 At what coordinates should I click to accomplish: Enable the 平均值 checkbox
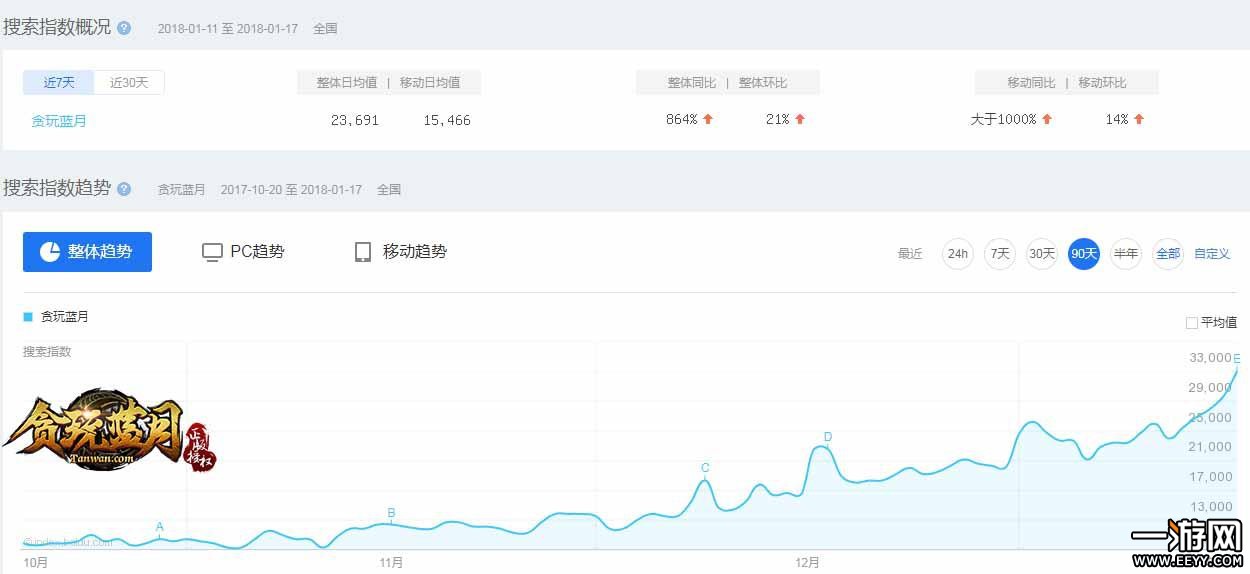point(1191,323)
